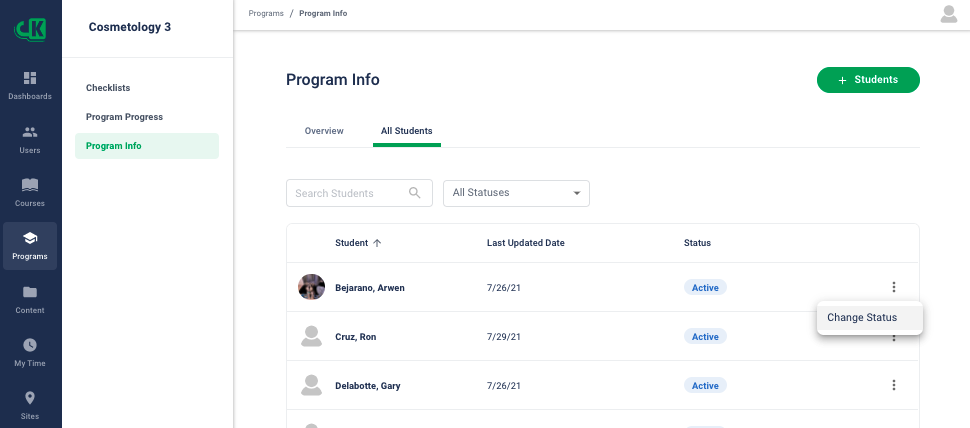Open the user profile avatar menu
970x428 pixels.
(x=948, y=14)
